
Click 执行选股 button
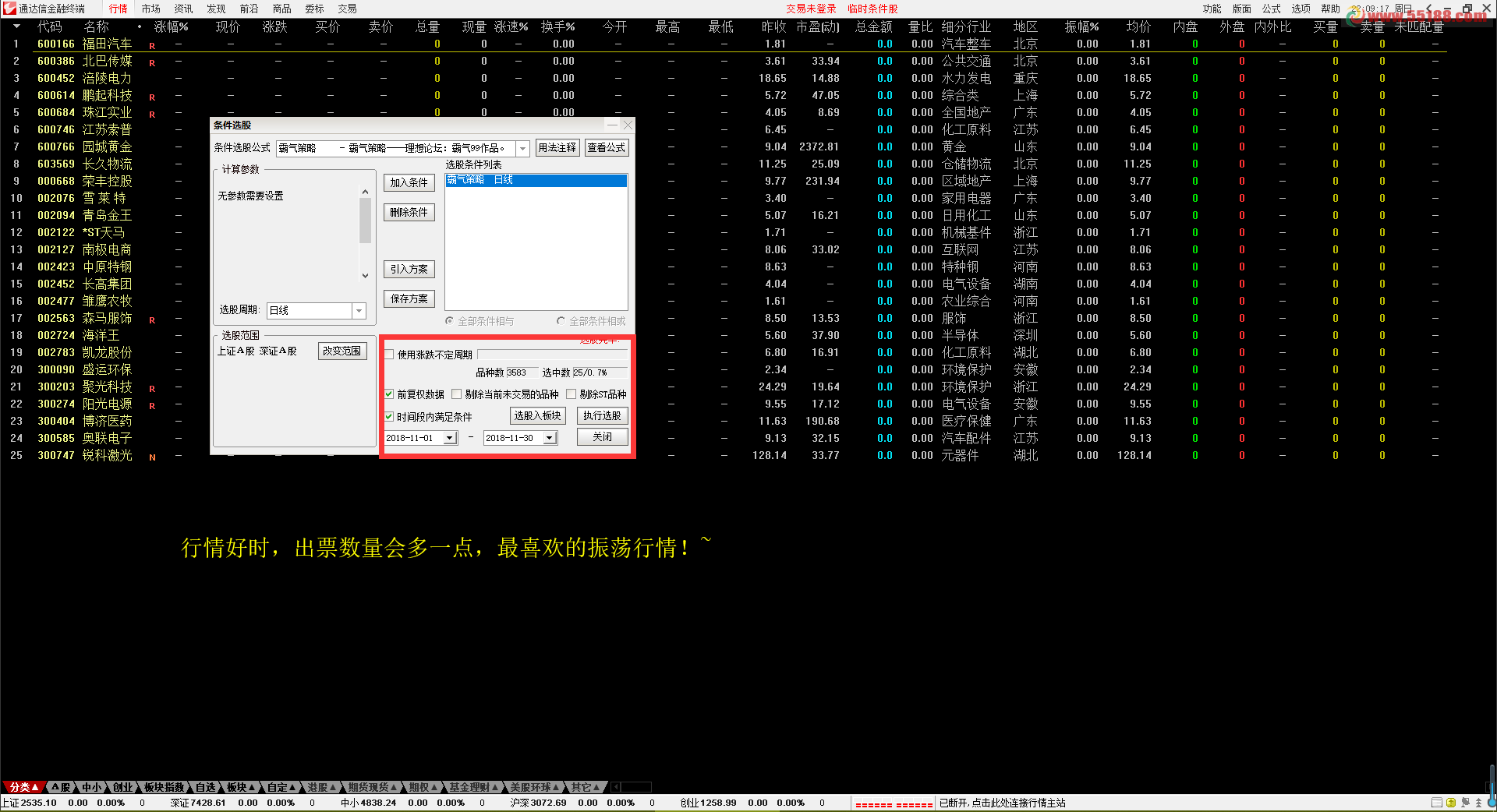[x=603, y=416]
